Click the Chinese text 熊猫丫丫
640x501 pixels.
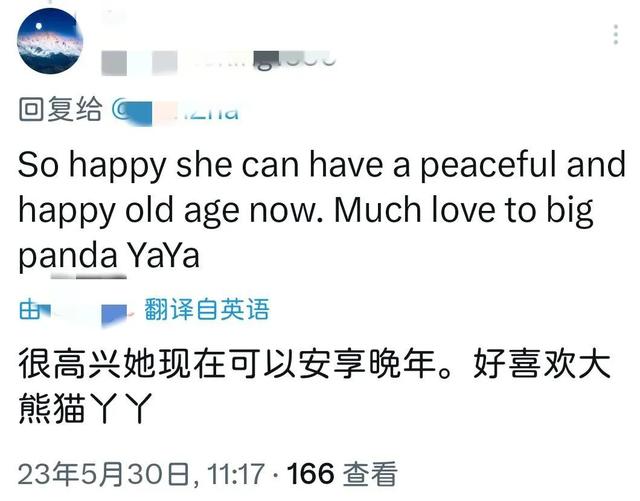(x=86, y=408)
